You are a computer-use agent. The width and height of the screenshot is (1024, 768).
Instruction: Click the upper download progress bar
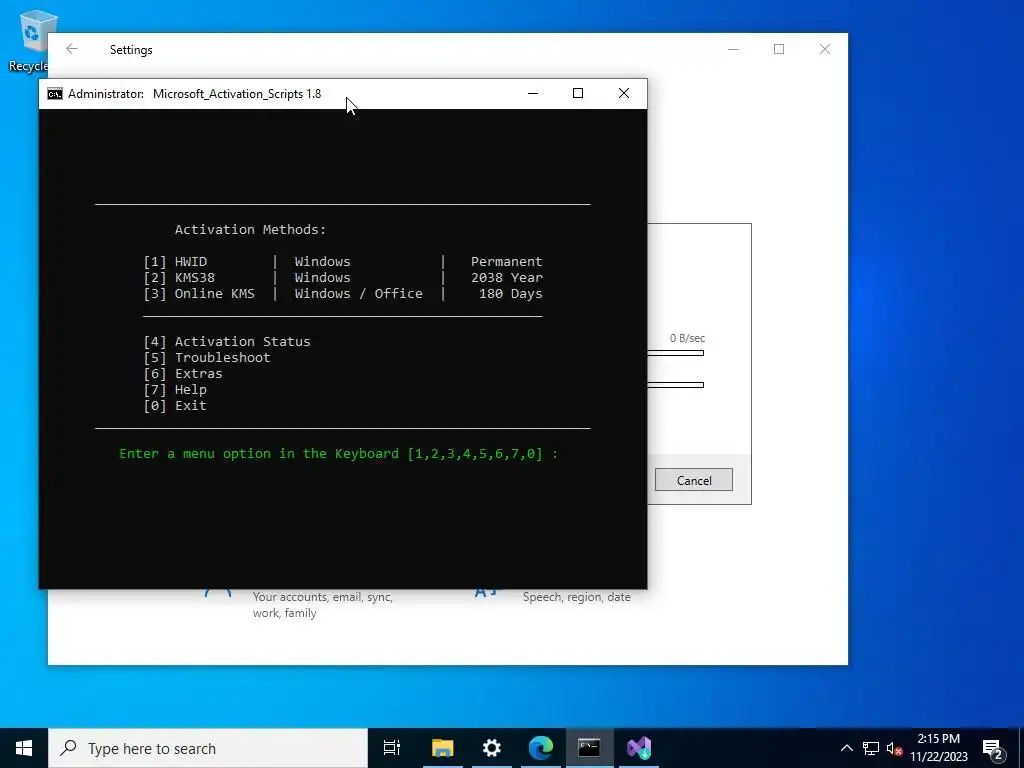(675, 353)
